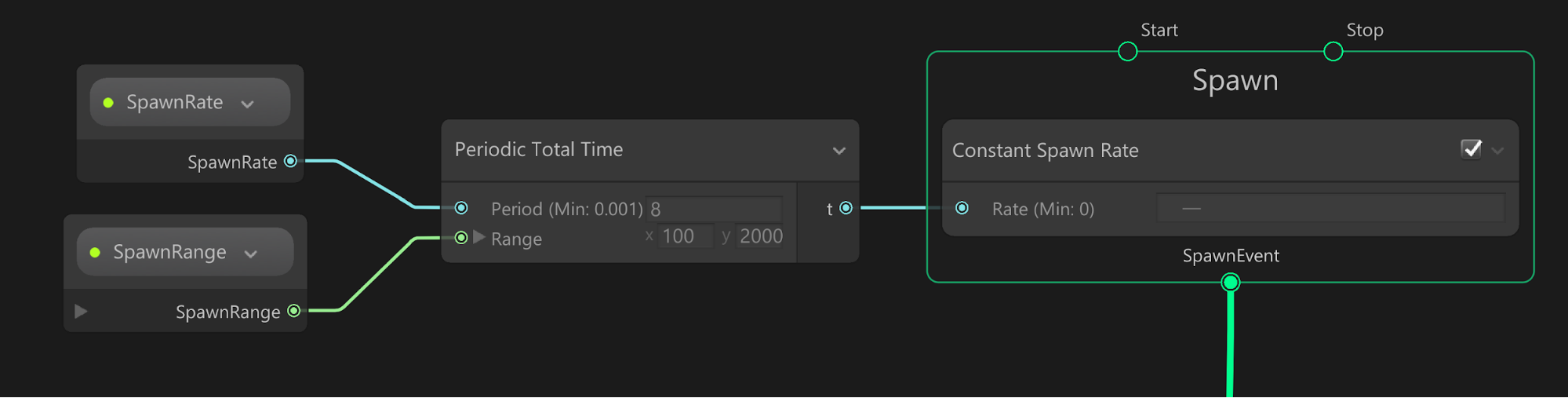This screenshot has width=1568, height=398.
Task: Collapse the Periodic Total Time node
Action: [839, 151]
